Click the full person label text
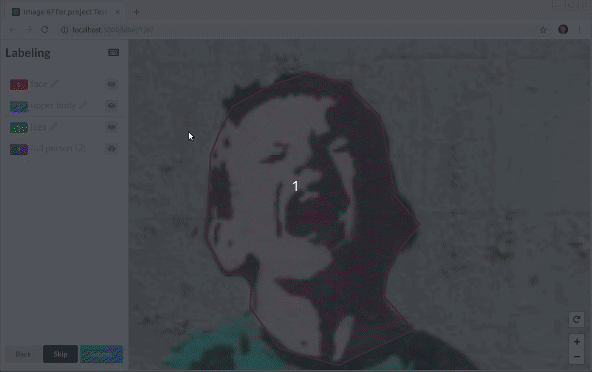The image size is (592, 372). (x=51, y=148)
